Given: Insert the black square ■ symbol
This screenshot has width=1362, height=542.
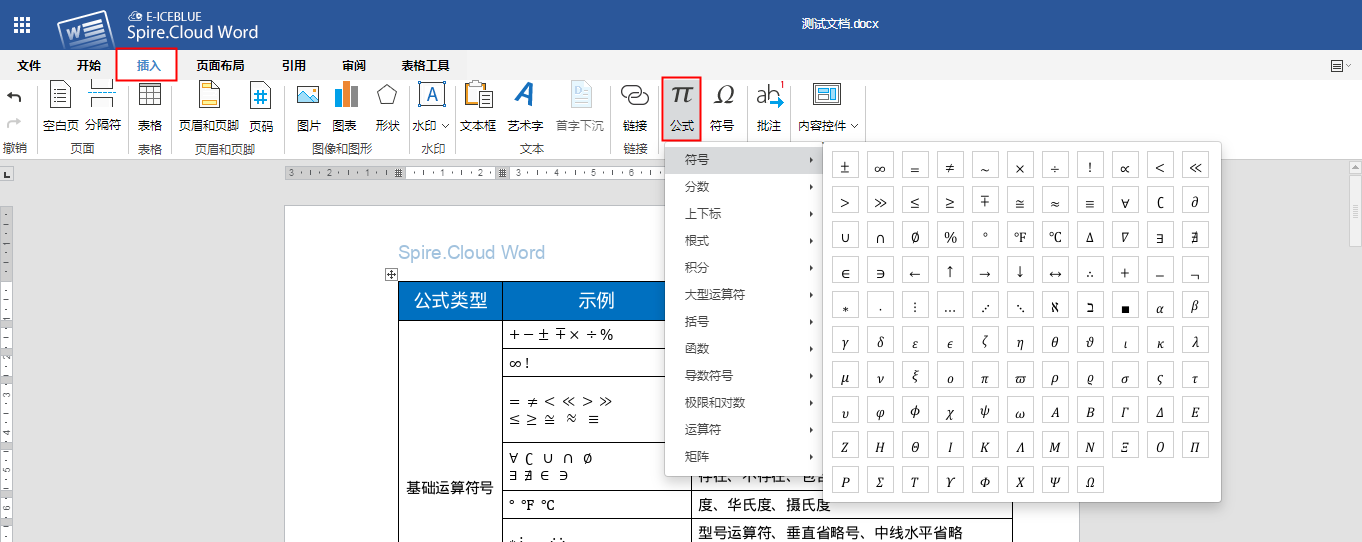Looking at the screenshot, I should click(1125, 307).
